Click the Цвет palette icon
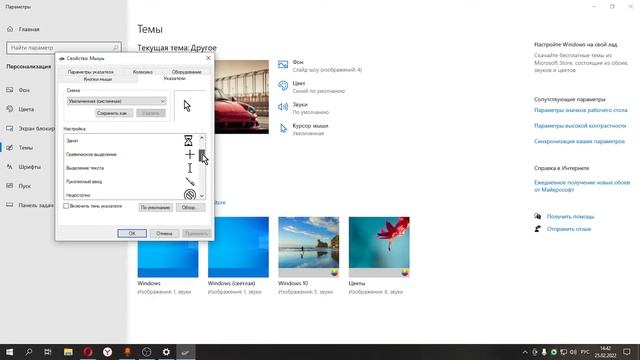This screenshot has width=640, height=360. (283, 85)
